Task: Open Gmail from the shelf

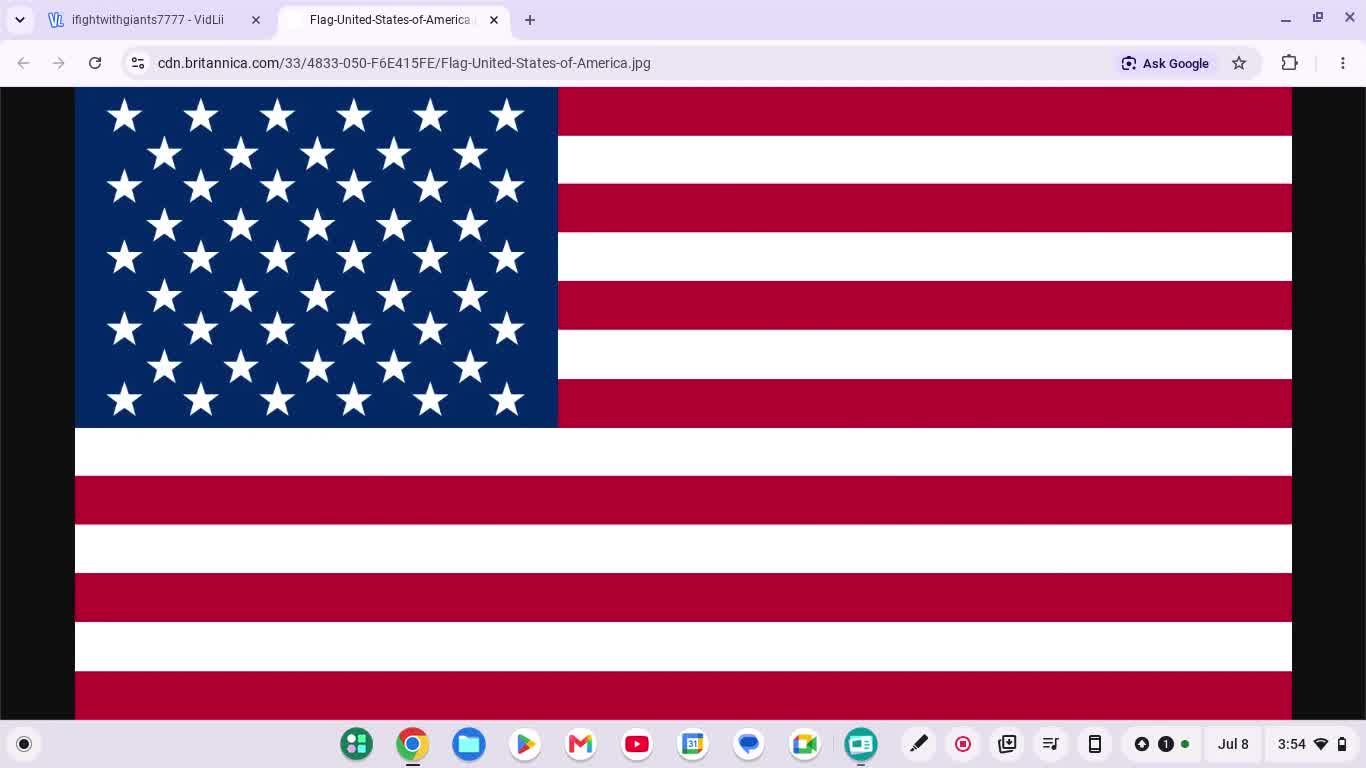Action: click(x=581, y=744)
